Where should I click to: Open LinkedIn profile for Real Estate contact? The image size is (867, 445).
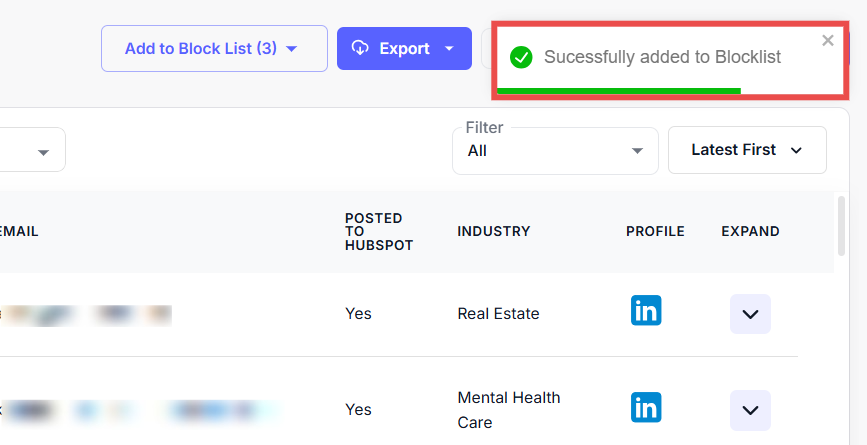click(646, 310)
